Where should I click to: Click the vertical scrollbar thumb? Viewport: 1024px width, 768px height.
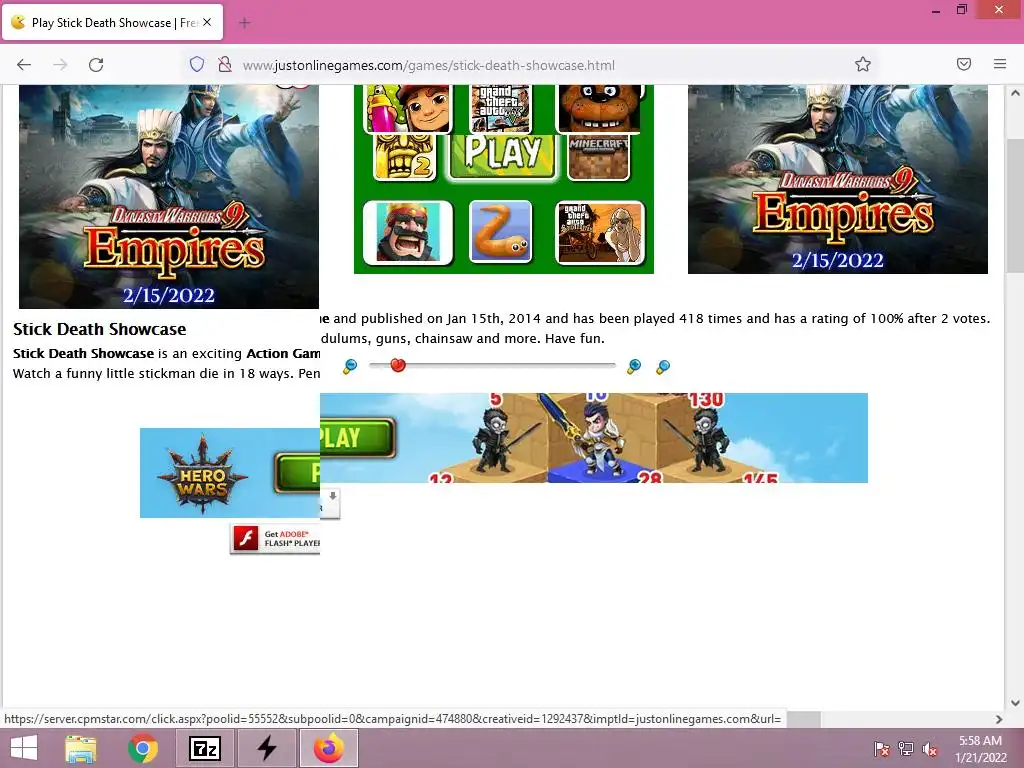pyautogui.click(x=1015, y=206)
